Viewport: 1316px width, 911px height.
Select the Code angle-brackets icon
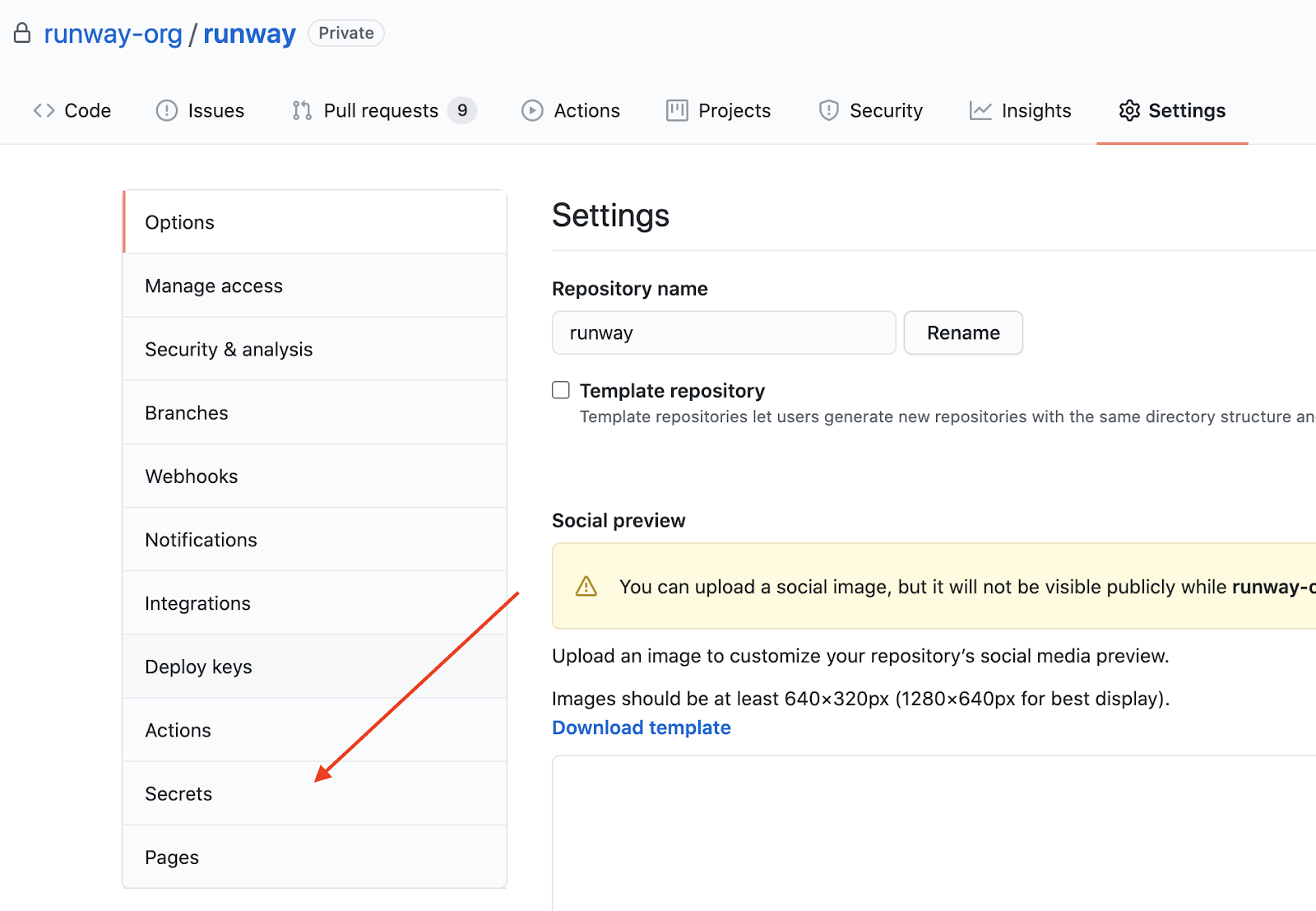click(43, 109)
